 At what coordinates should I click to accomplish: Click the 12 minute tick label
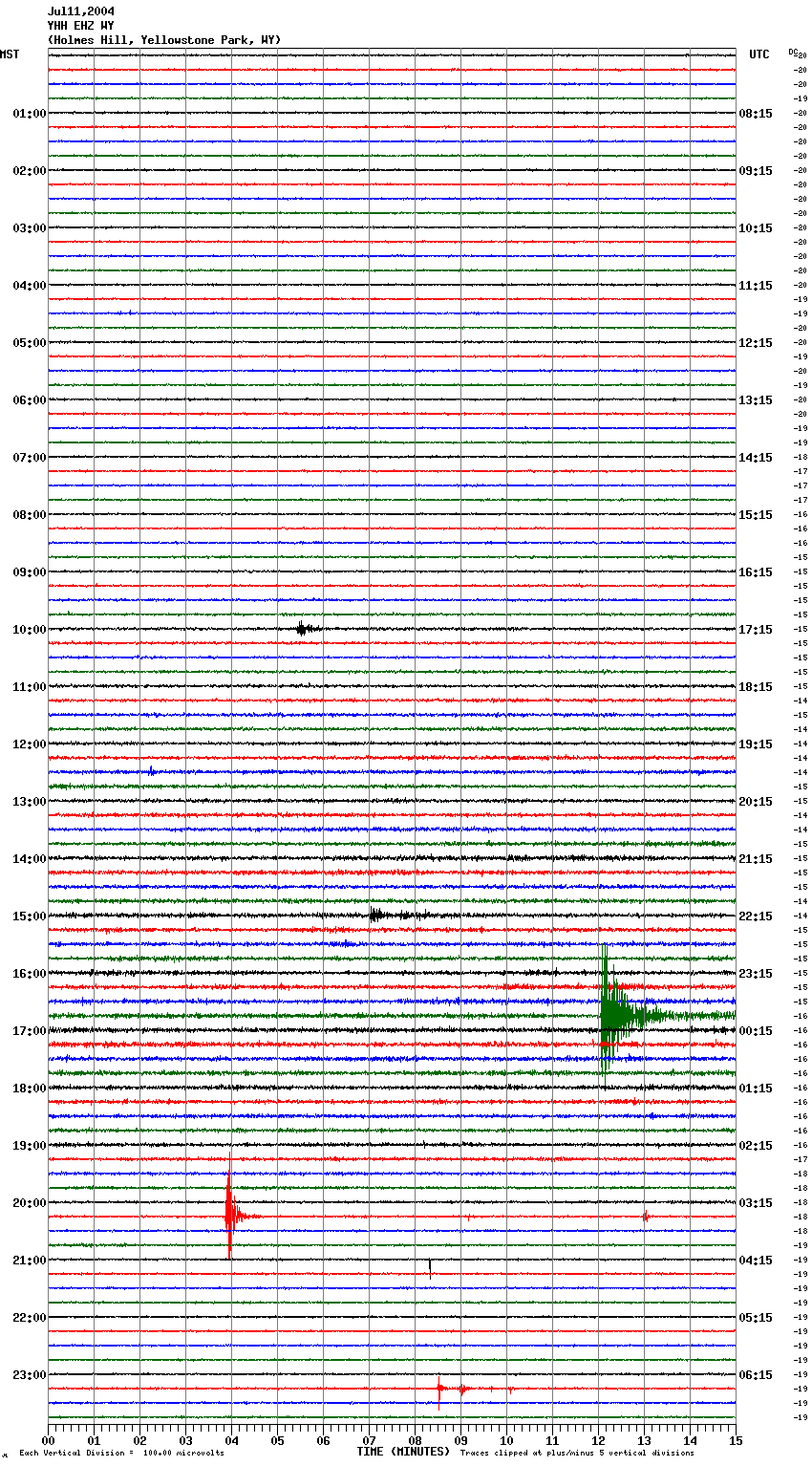coord(598,1440)
